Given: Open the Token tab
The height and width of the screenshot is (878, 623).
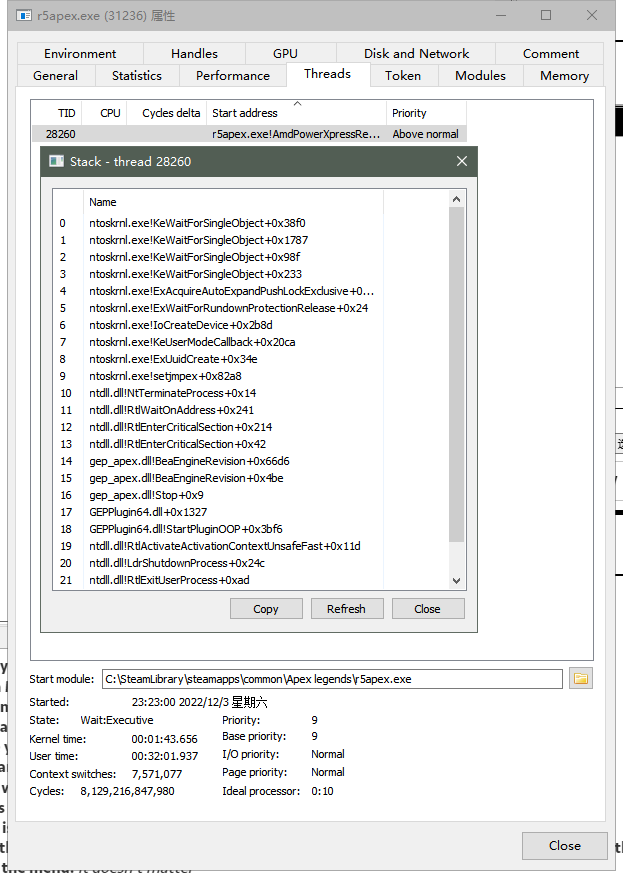Looking at the screenshot, I should pyautogui.click(x=403, y=76).
